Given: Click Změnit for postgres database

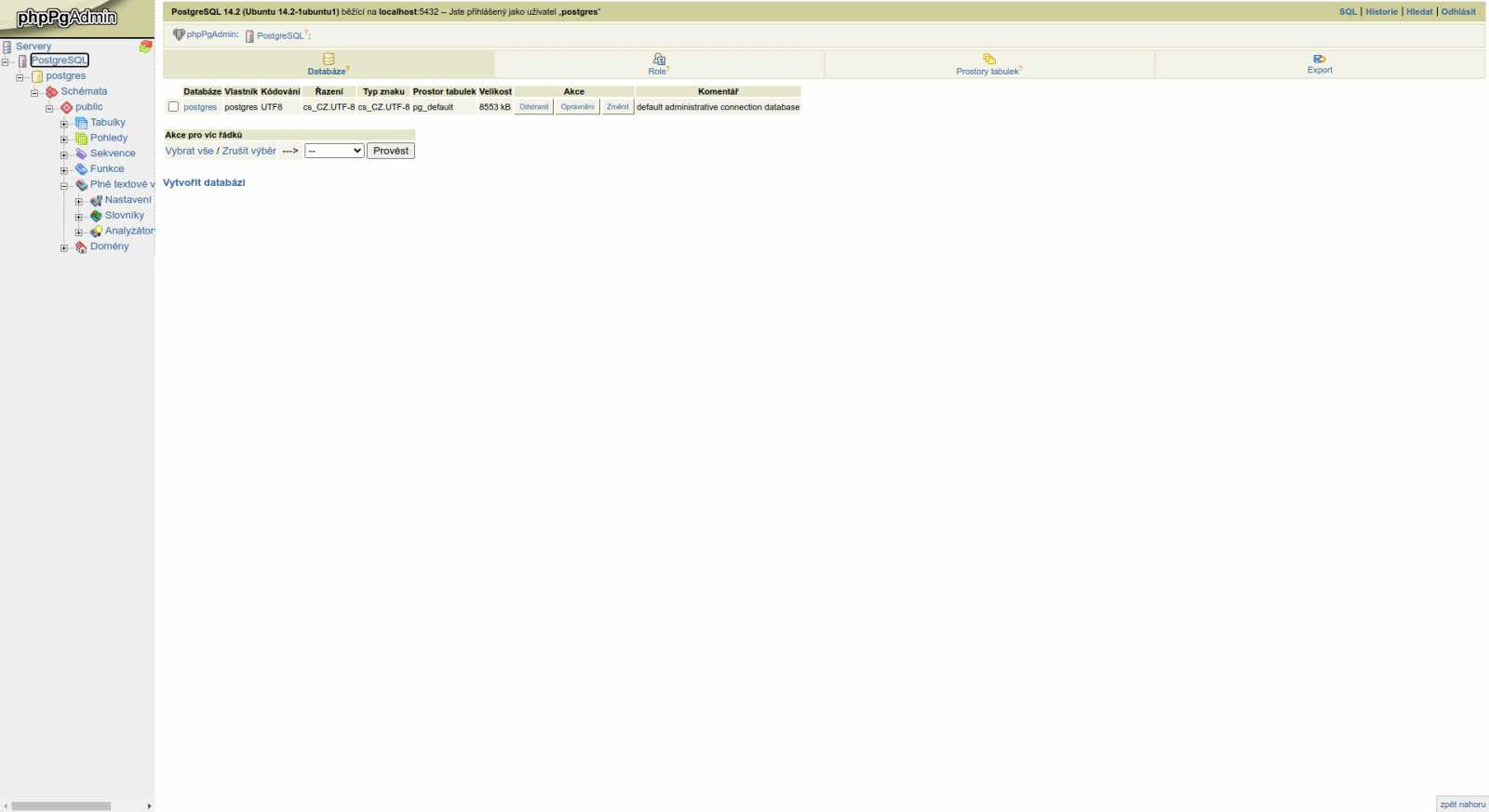Looking at the screenshot, I should click(618, 107).
